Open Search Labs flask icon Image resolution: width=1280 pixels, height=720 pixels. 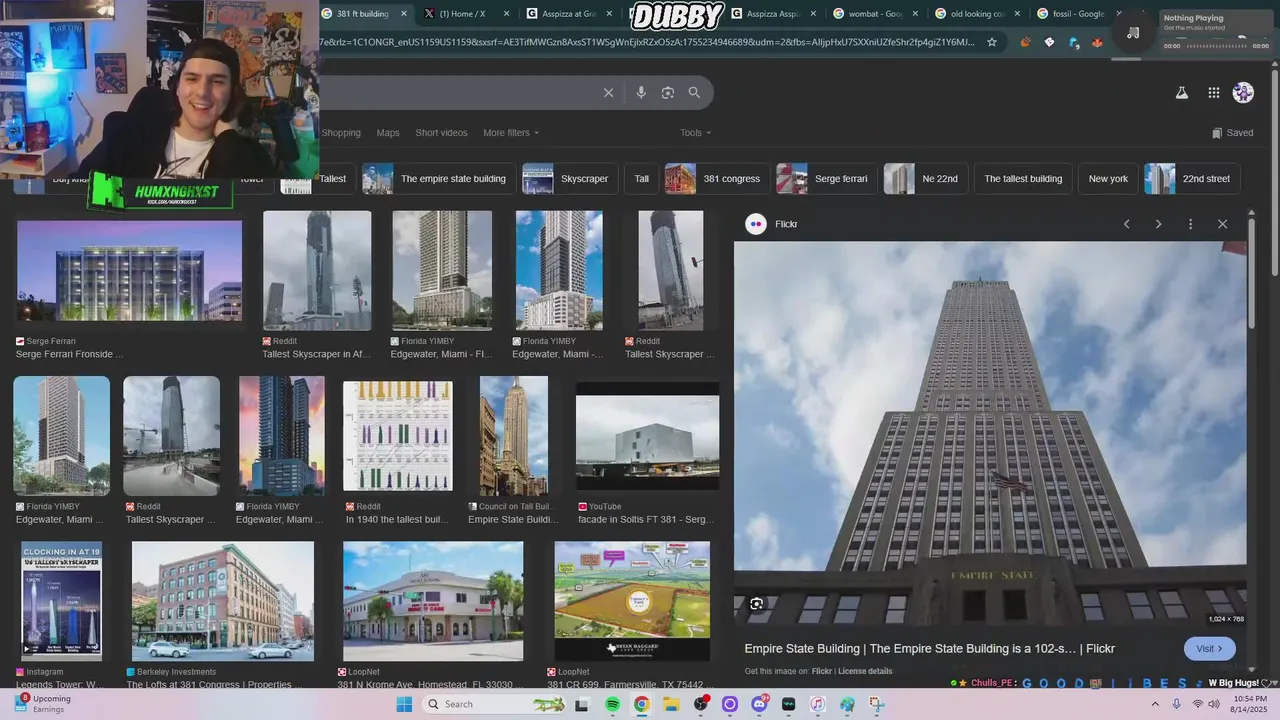pos(1181,93)
